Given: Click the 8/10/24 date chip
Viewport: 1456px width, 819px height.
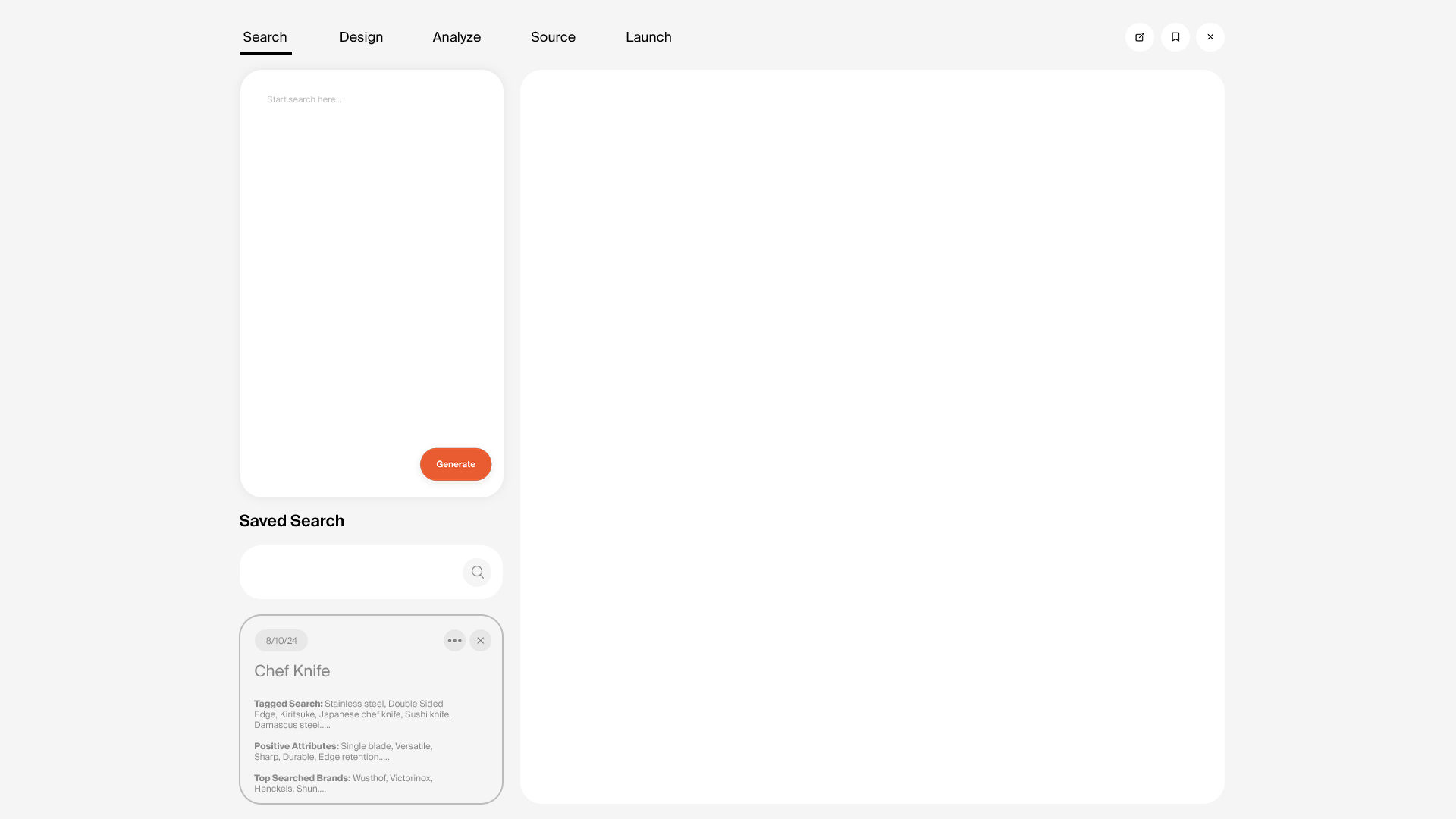Looking at the screenshot, I should [281, 641].
